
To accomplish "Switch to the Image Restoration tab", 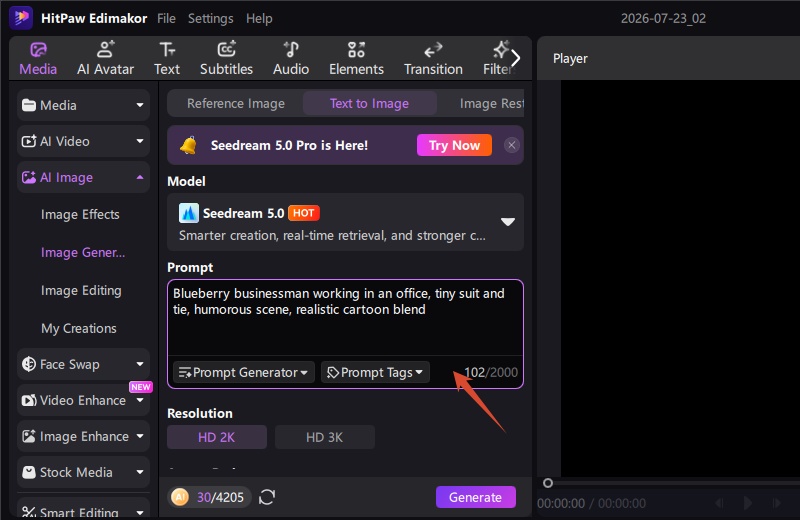I will point(491,104).
